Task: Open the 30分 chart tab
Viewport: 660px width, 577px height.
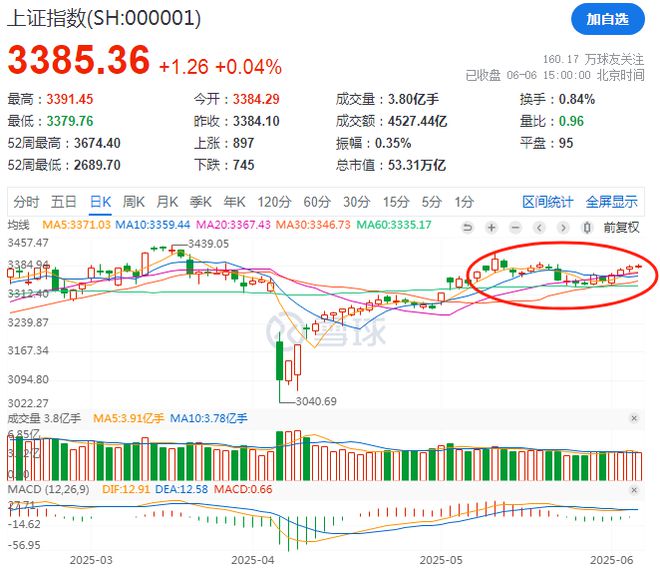Action: 357,202
